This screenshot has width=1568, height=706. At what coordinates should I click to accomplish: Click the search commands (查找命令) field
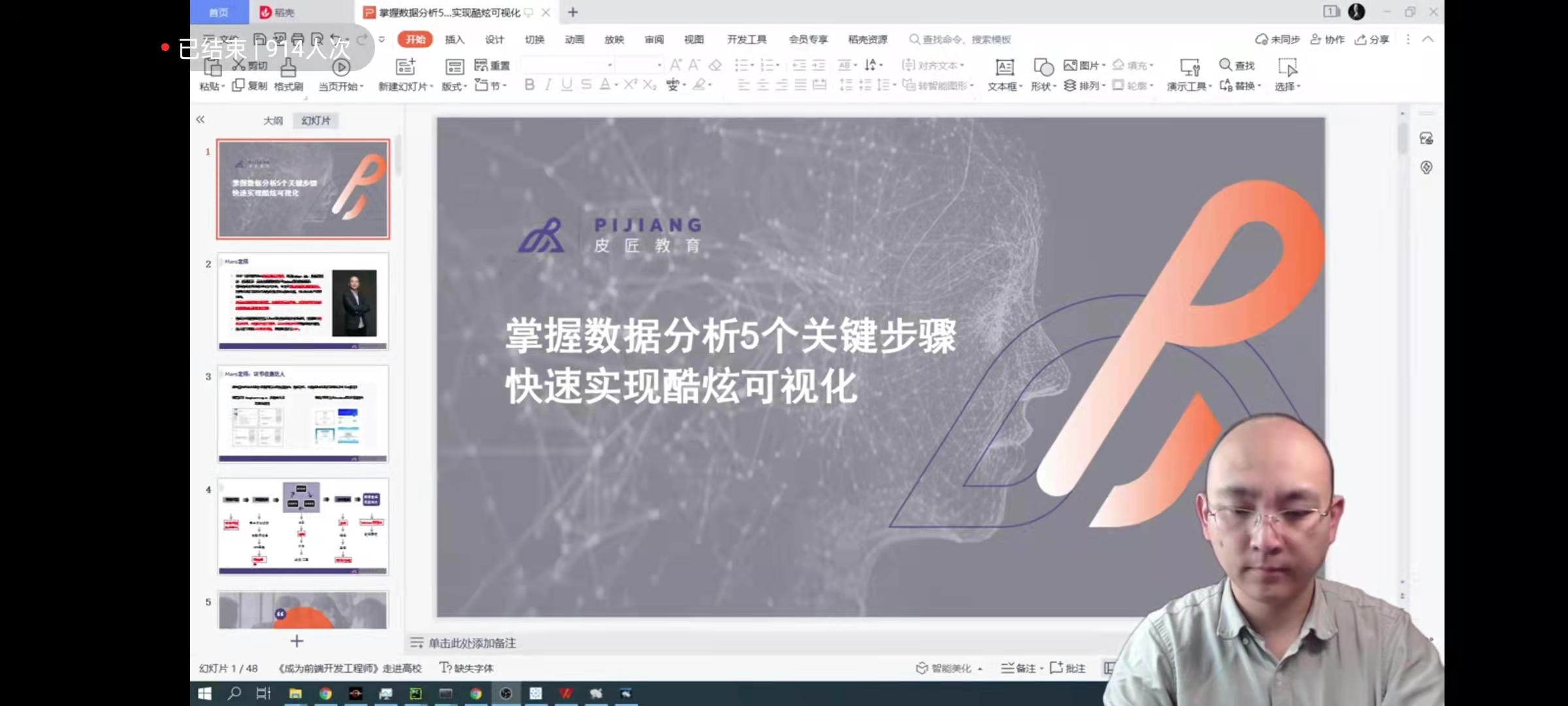[960, 39]
